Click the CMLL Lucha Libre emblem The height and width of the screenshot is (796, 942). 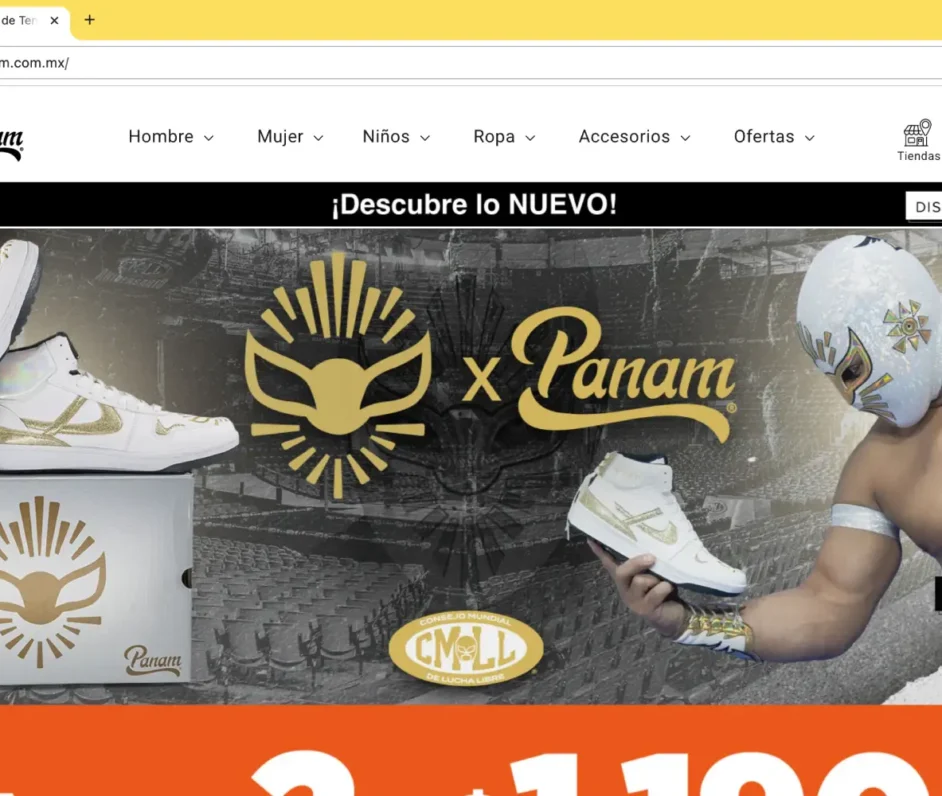pyautogui.click(x=466, y=648)
